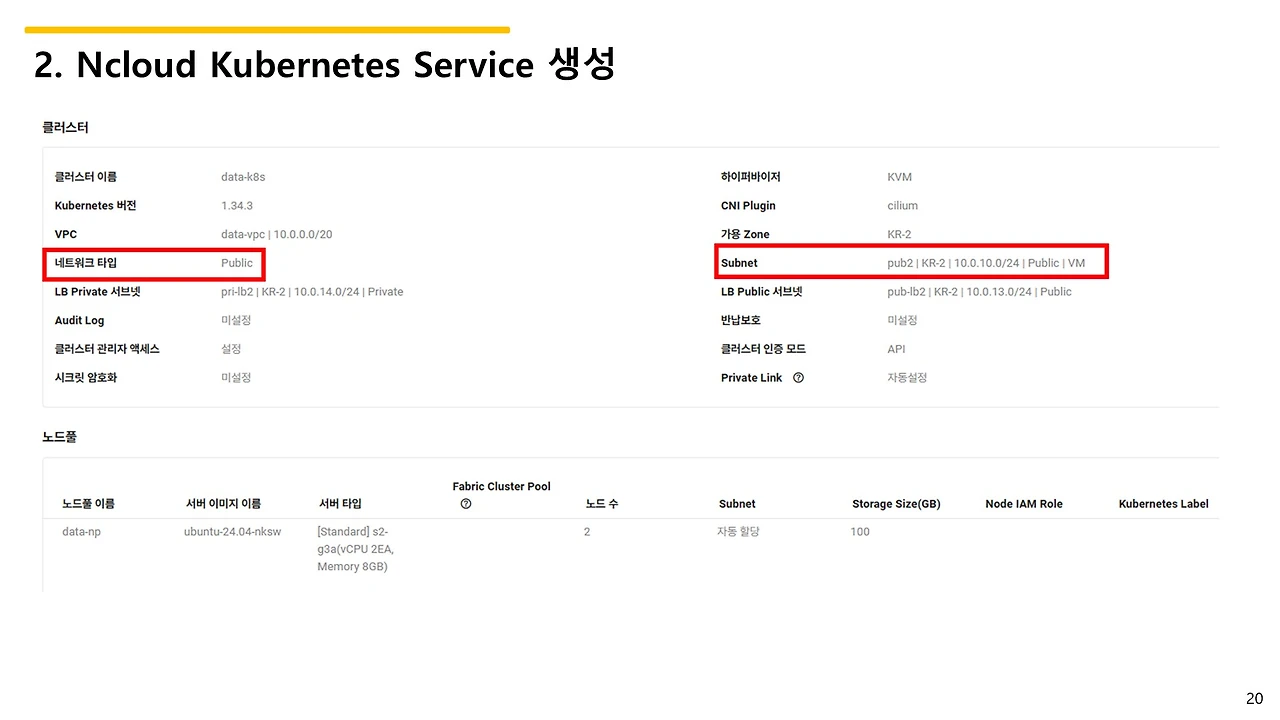Select the cluster name value data-k8s
The width and height of the screenshot is (1280, 720).
pyautogui.click(x=243, y=177)
